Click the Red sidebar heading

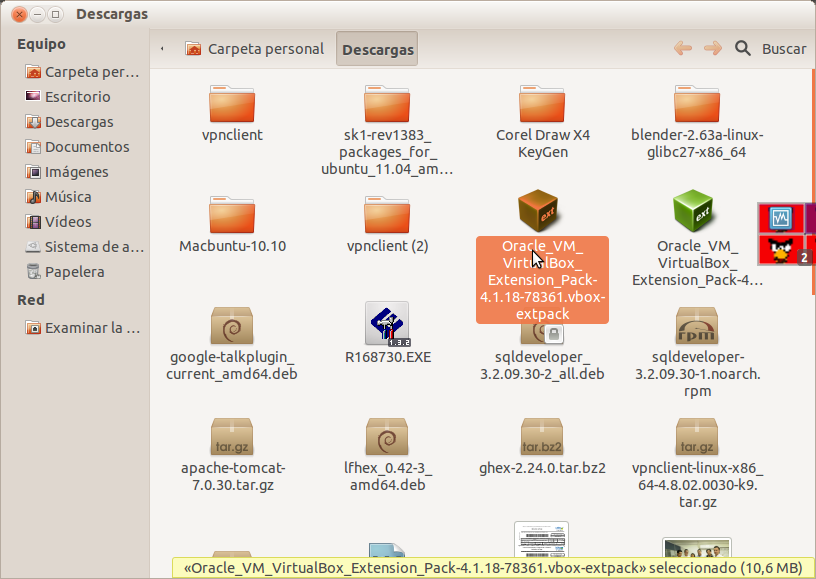[x=31, y=300]
